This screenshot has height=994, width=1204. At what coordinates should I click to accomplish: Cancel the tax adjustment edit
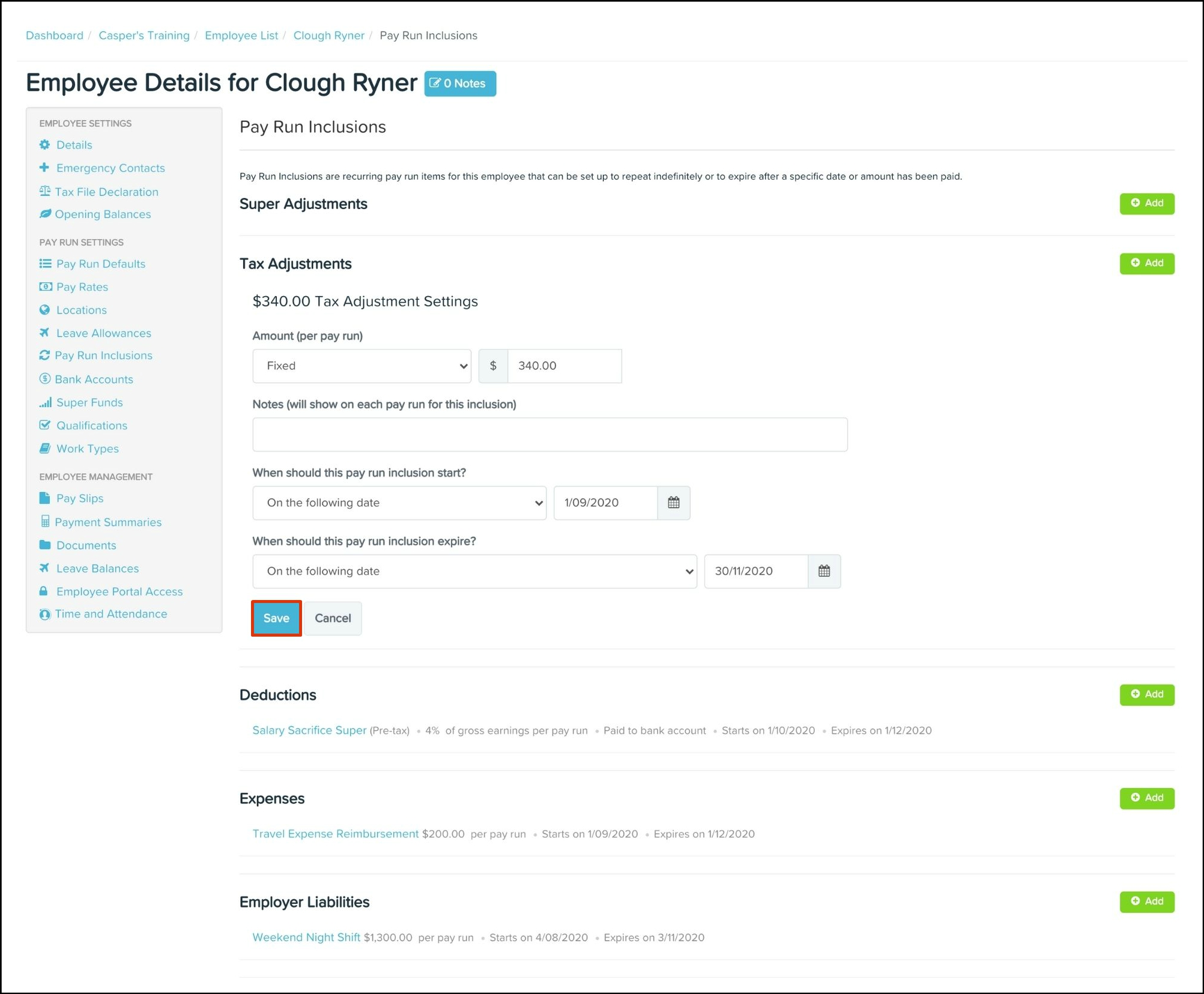coord(333,618)
